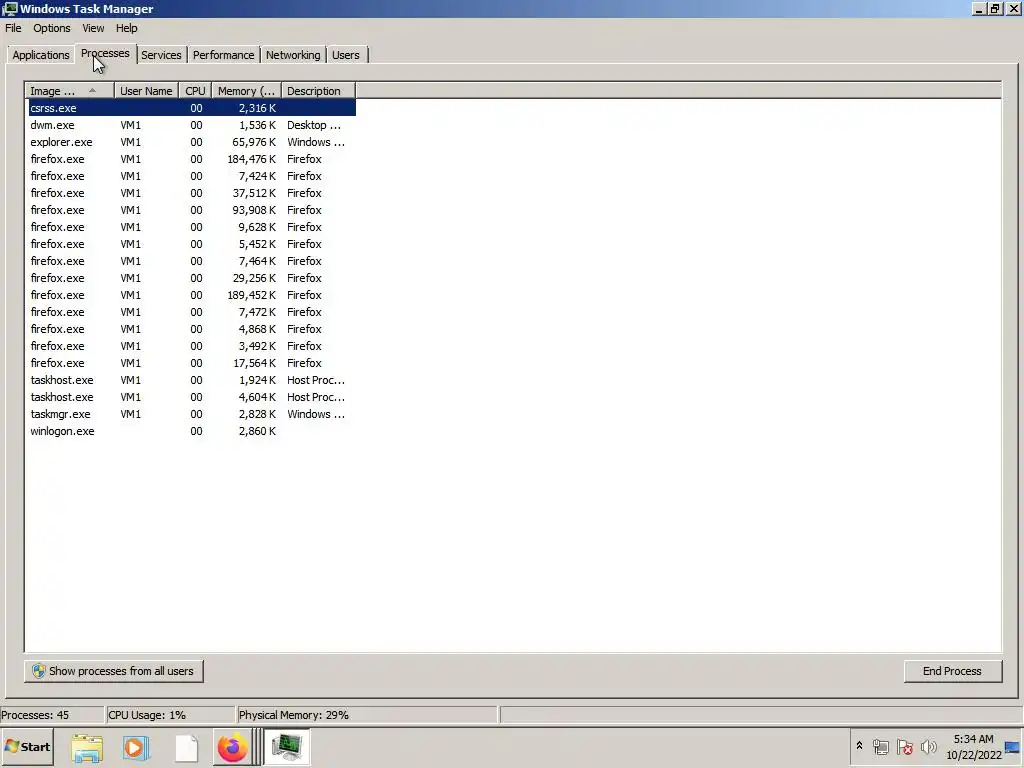
Task: Go to the Networking tab
Action: pyautogui.click(x=293, y=55)
